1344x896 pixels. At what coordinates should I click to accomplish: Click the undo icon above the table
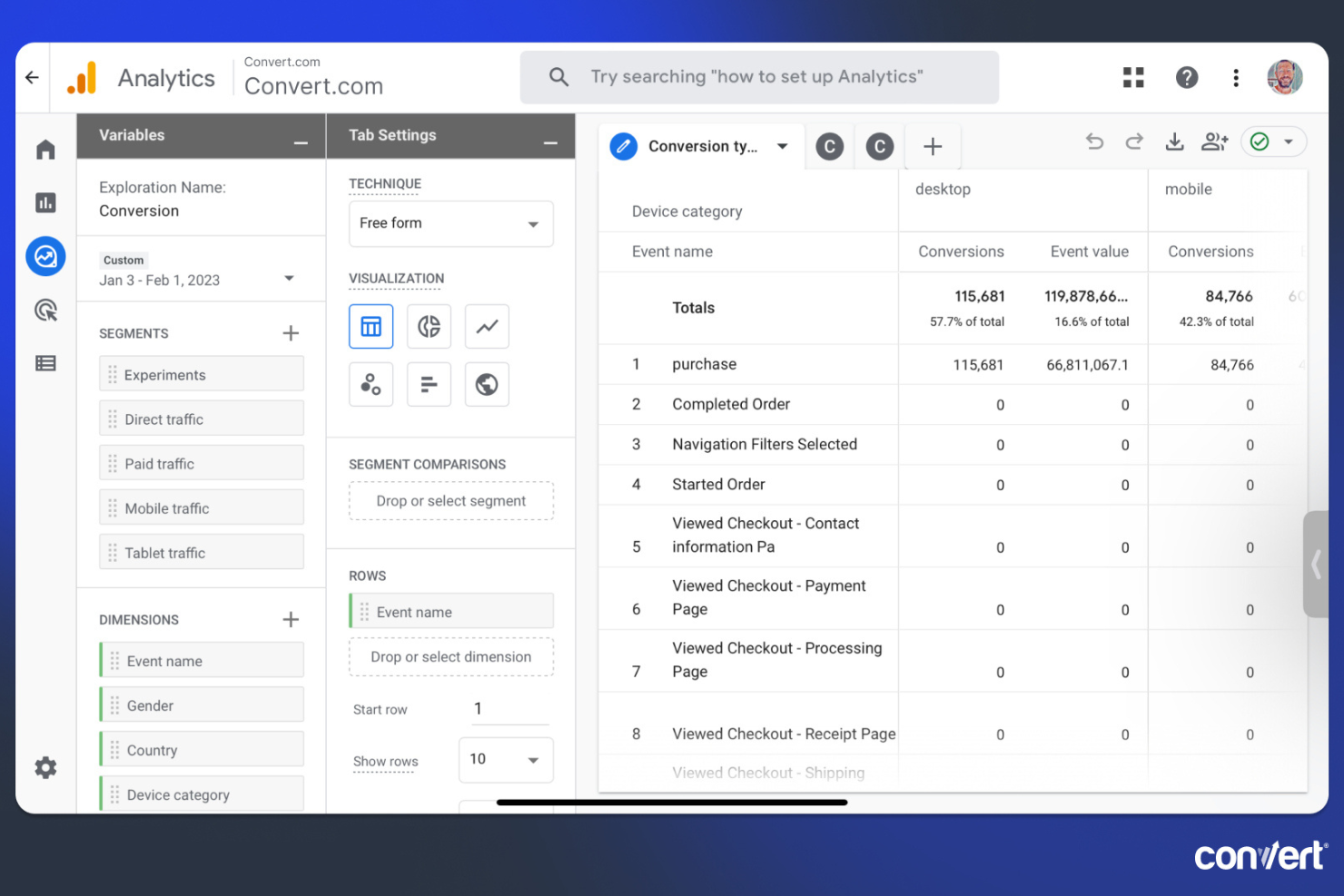tap(1094, 142)
